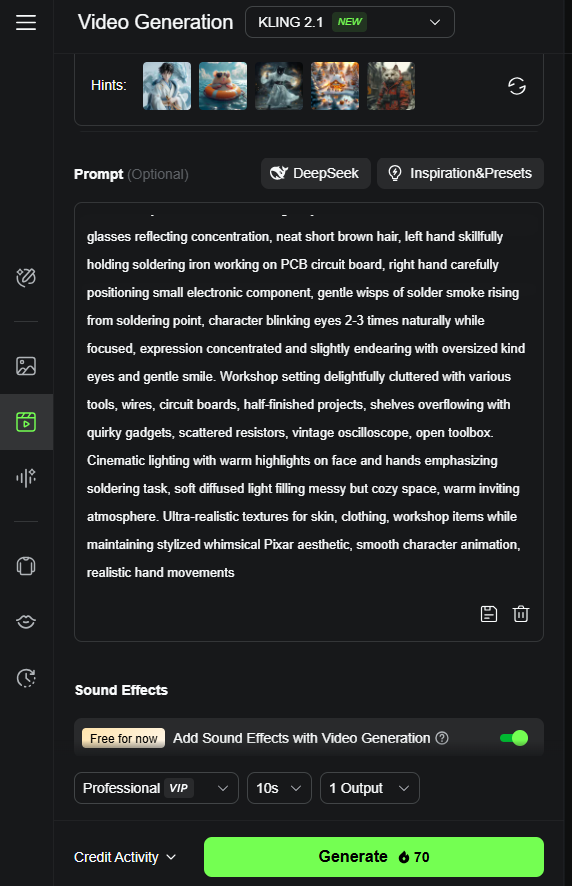572x886 pixels.
Task: Open the audio waveform sidebar tool
Action: click(x=26, y=478)
